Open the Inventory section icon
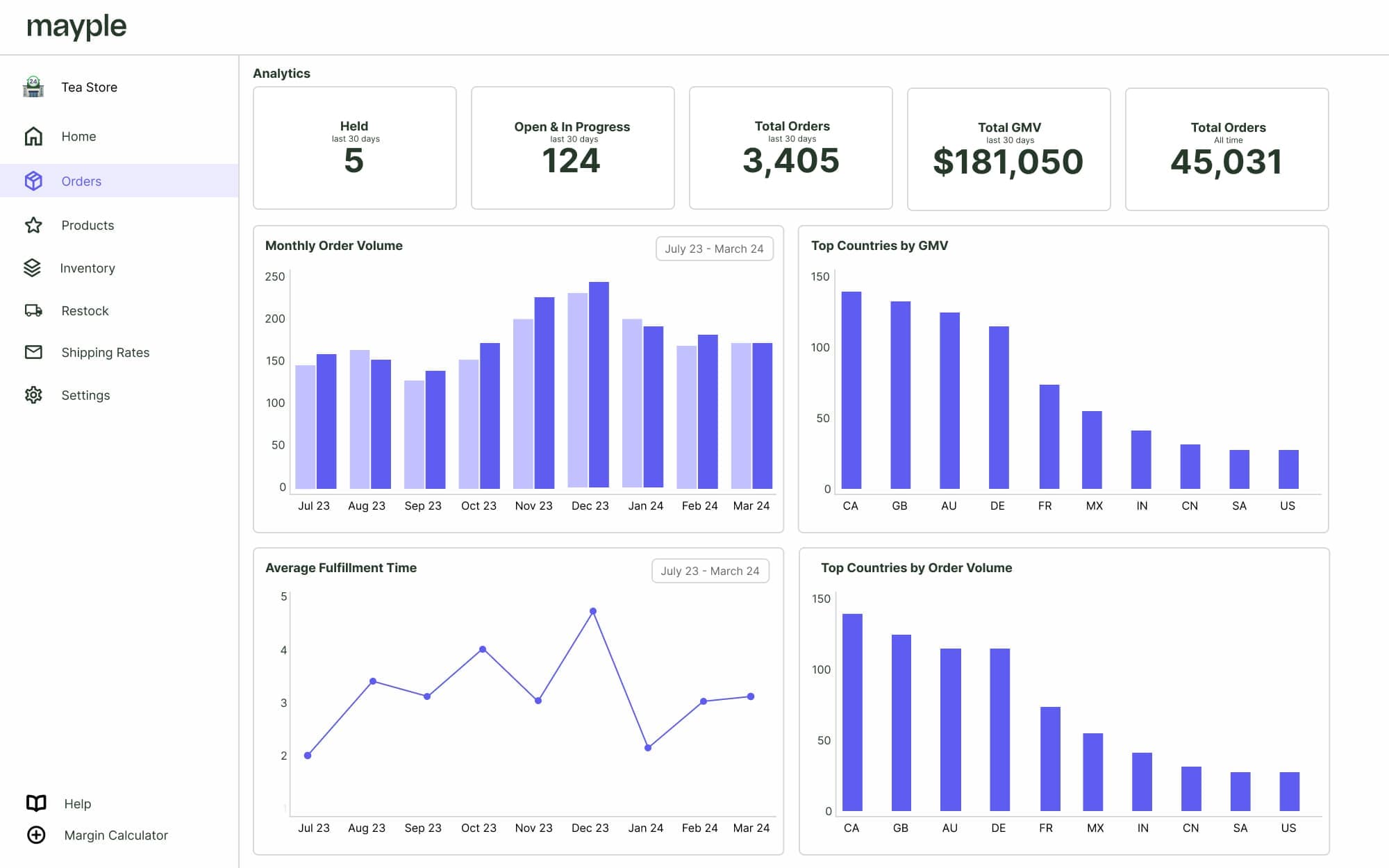Screen dimensions: 1389x868 click(x=33, y=268)
